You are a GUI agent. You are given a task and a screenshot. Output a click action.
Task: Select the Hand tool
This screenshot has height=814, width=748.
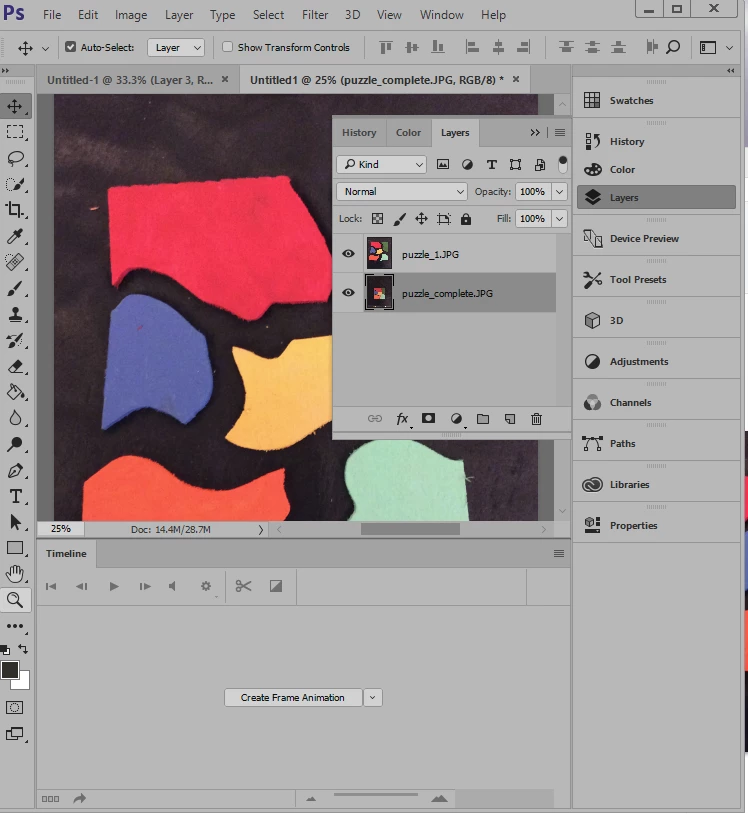coord(15,574)
